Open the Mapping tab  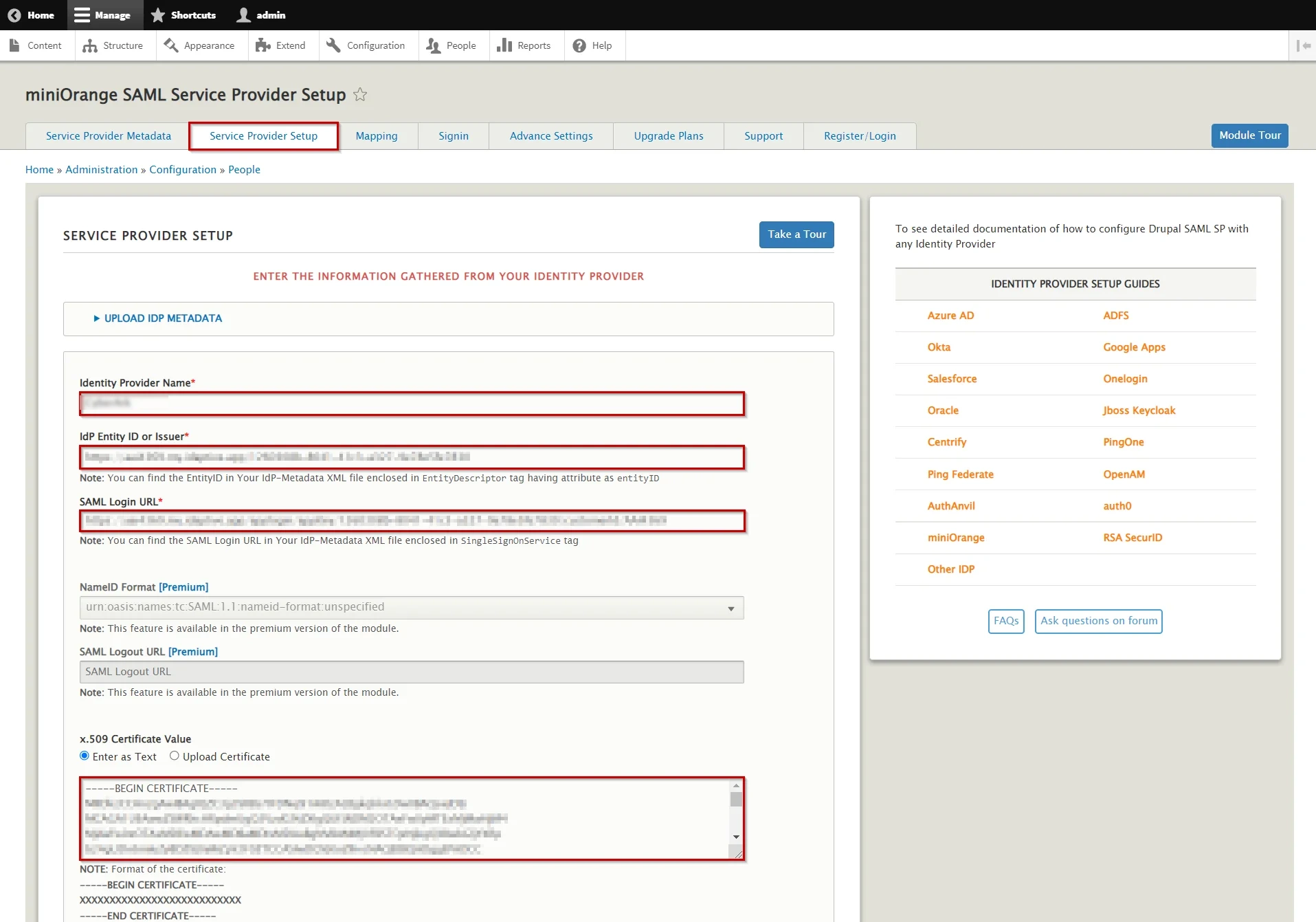click(377, 136)
